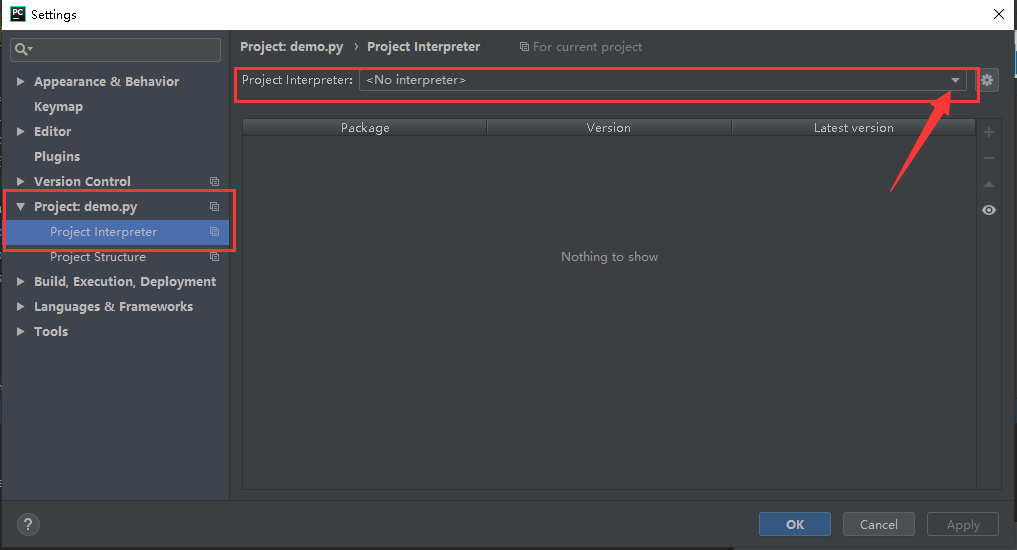Select Plugins in settings tree

[57, 156]
